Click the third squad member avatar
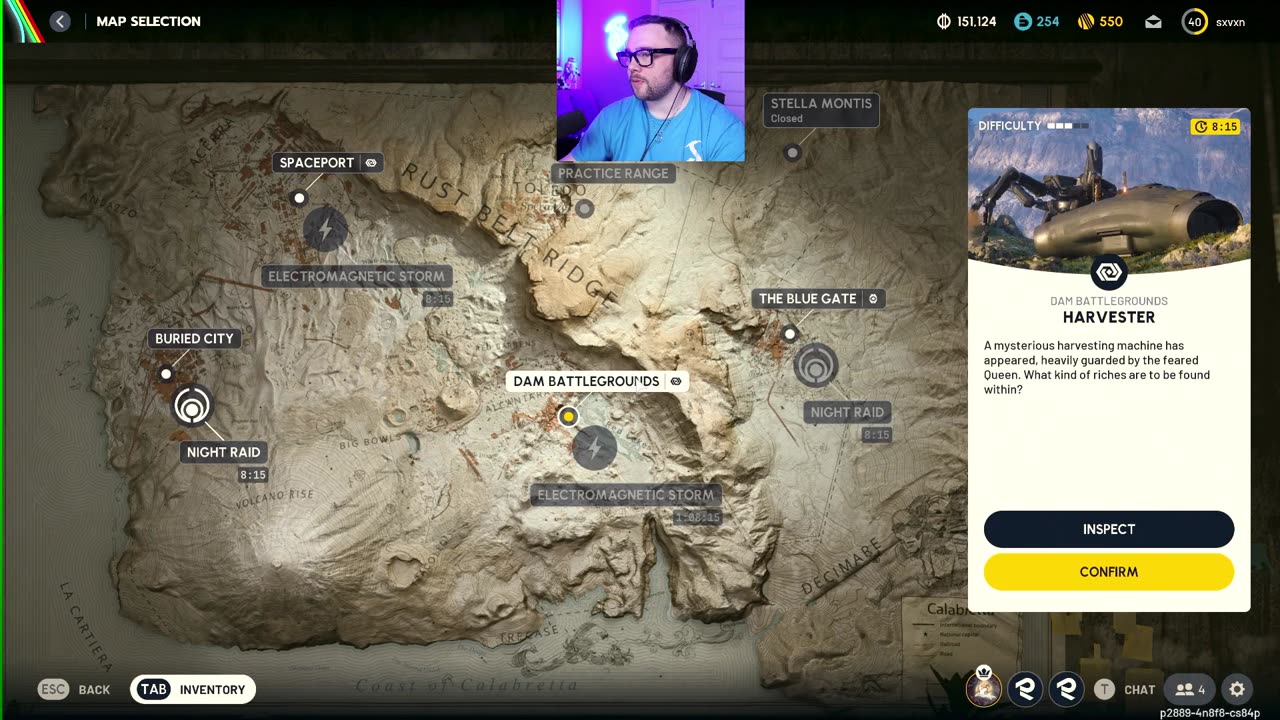 tap(1067, 688)
